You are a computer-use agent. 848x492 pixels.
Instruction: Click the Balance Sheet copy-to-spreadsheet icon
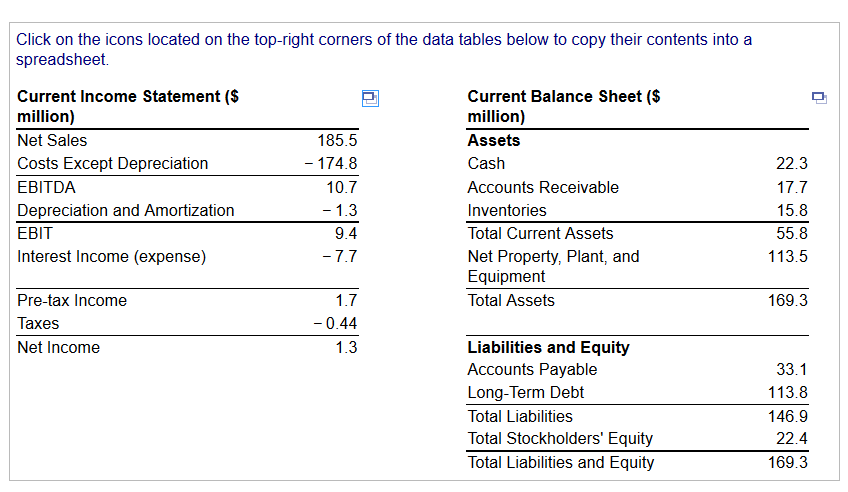[819, 97]
